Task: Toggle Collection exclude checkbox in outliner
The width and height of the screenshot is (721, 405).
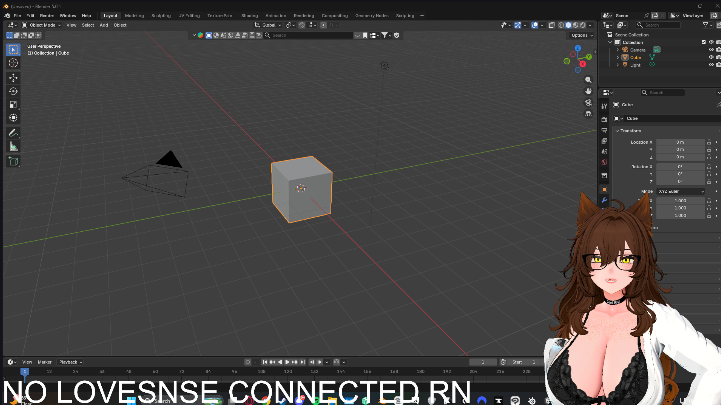Action: 704,42
